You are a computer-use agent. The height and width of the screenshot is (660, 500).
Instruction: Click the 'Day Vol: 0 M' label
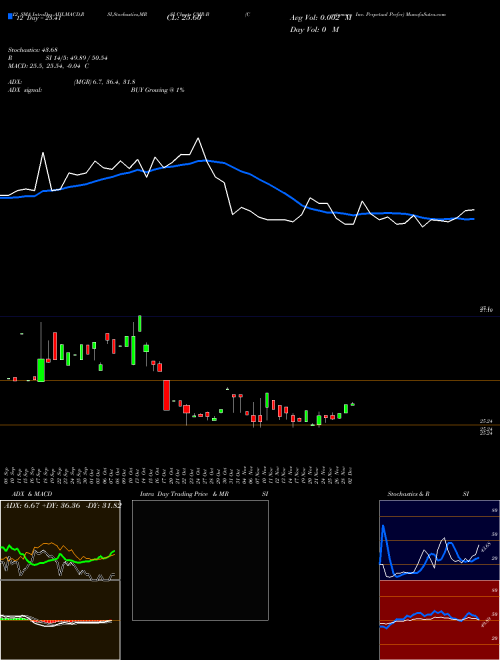314,30
